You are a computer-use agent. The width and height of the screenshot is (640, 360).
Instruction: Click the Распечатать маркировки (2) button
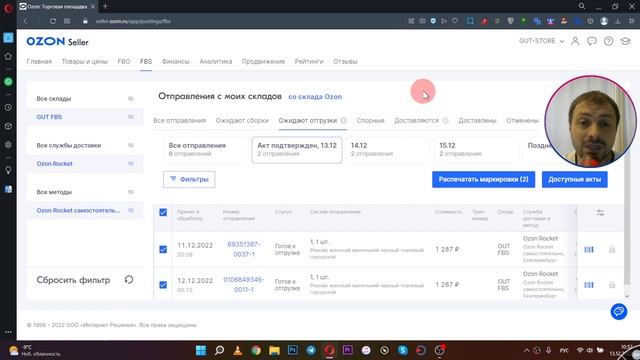click(483, 179)
